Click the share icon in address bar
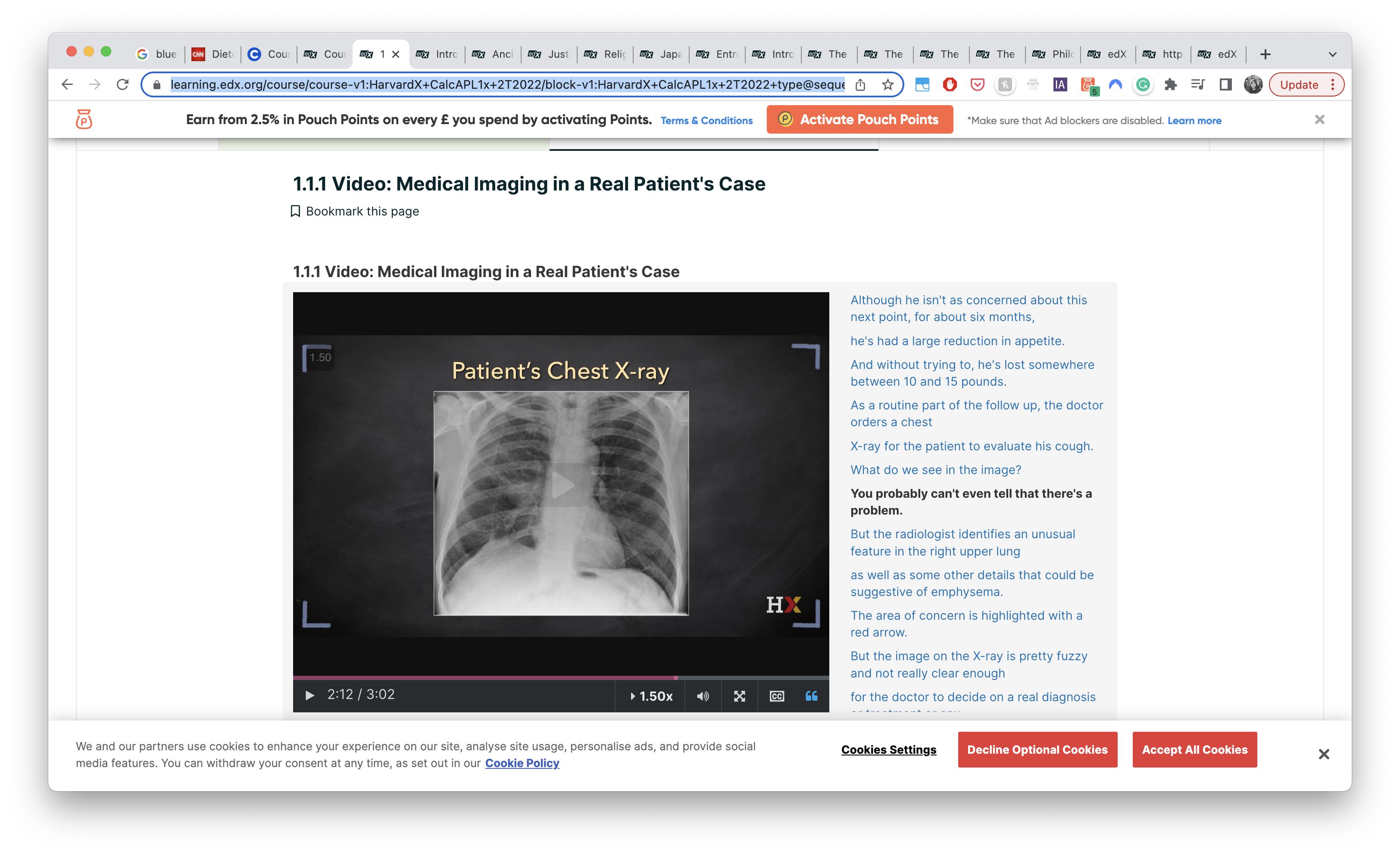This screenshot has width=1400, height=855. click(860, 84)
